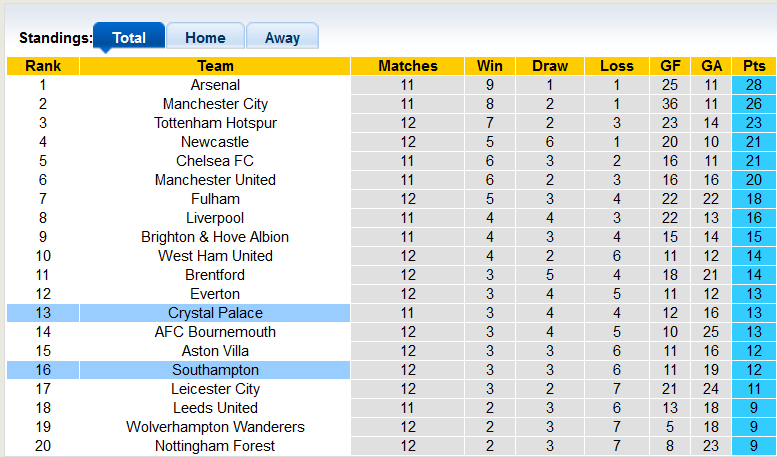Image resolution: width=777 pixels, height=457 pixels.
Task: Click the Matches column header
Action: pos(408,66)
